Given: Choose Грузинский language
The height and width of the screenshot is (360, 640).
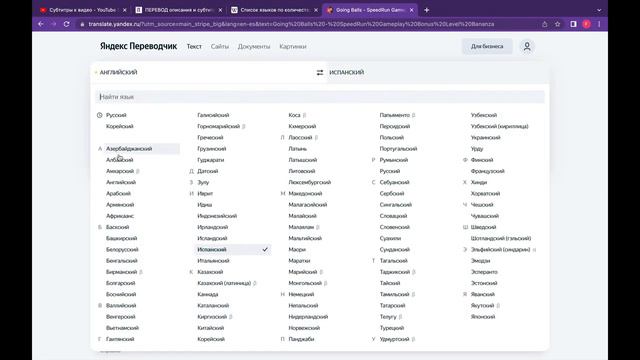Looking at the screenshot, I should [211, 149].
